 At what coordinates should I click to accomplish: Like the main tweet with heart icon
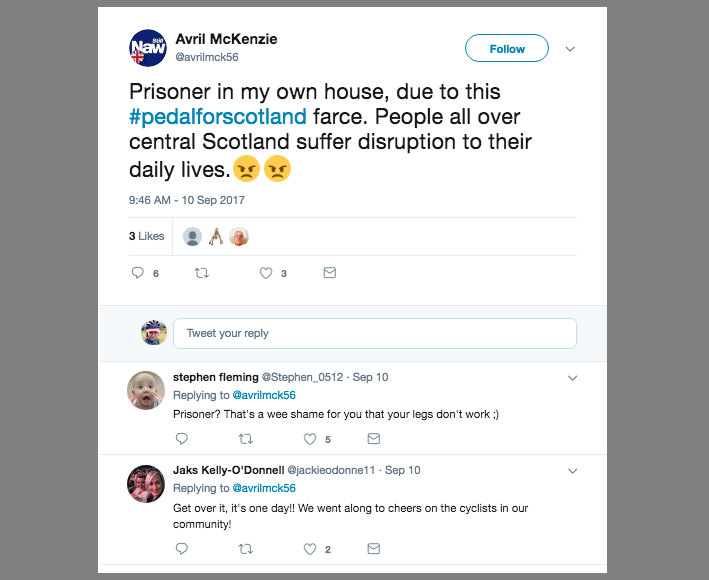click(x=266, y=273)
